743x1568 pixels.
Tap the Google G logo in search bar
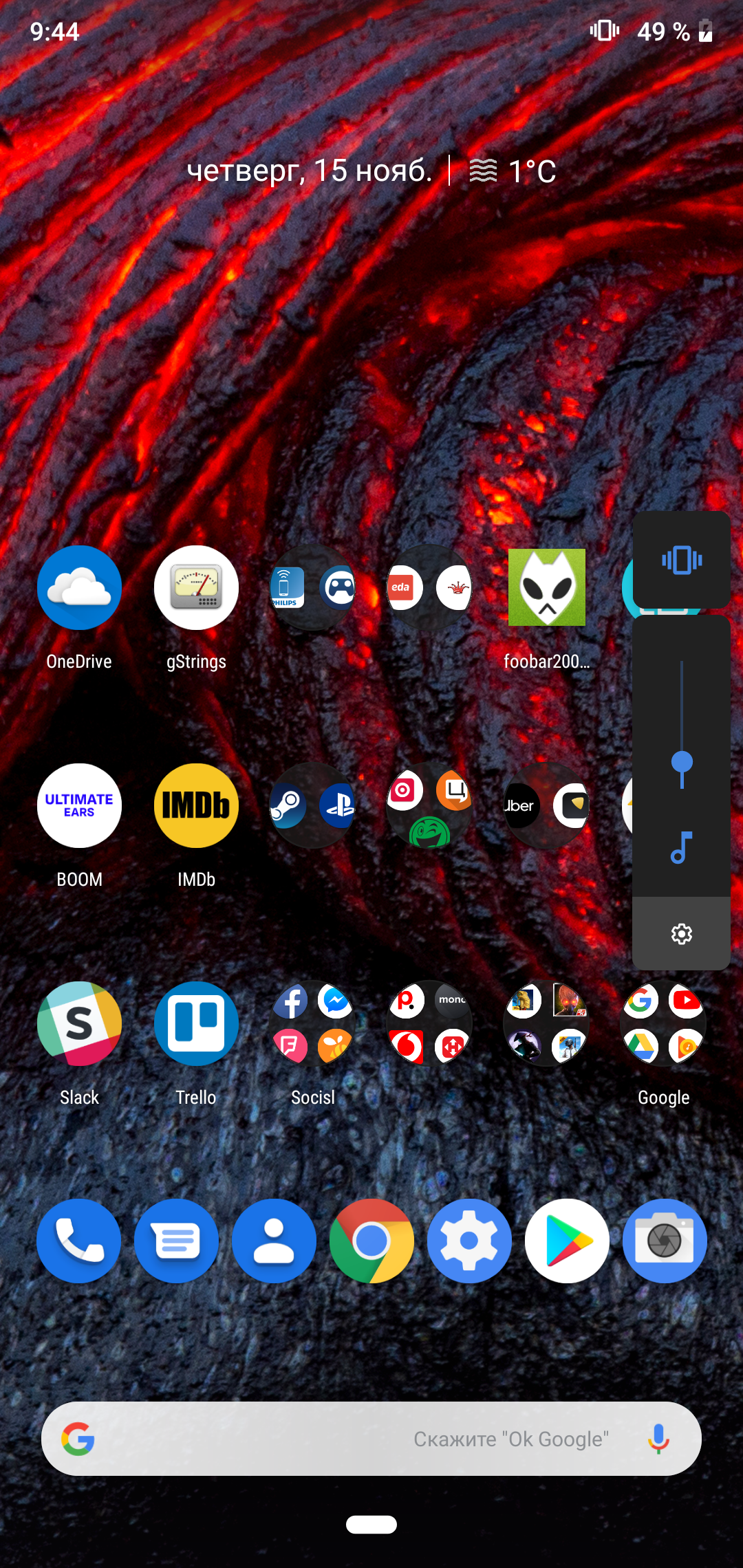pos(78,1439)
